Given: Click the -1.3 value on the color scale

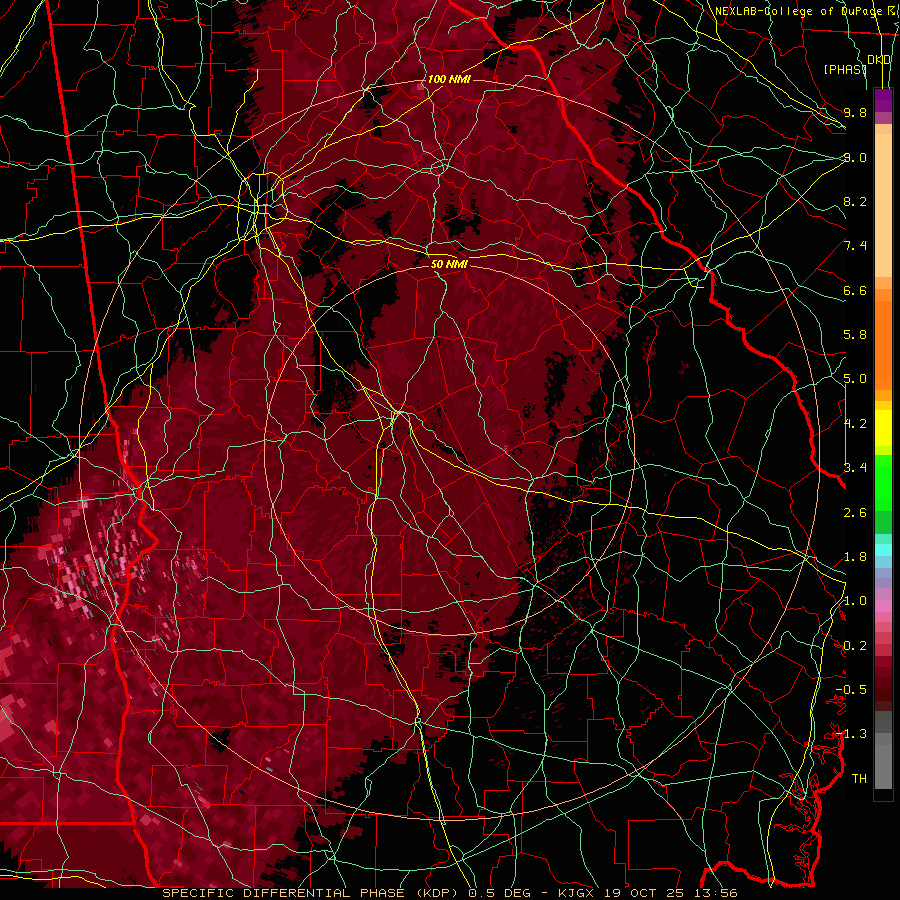Looking at the screenshot, I should 851,734.
